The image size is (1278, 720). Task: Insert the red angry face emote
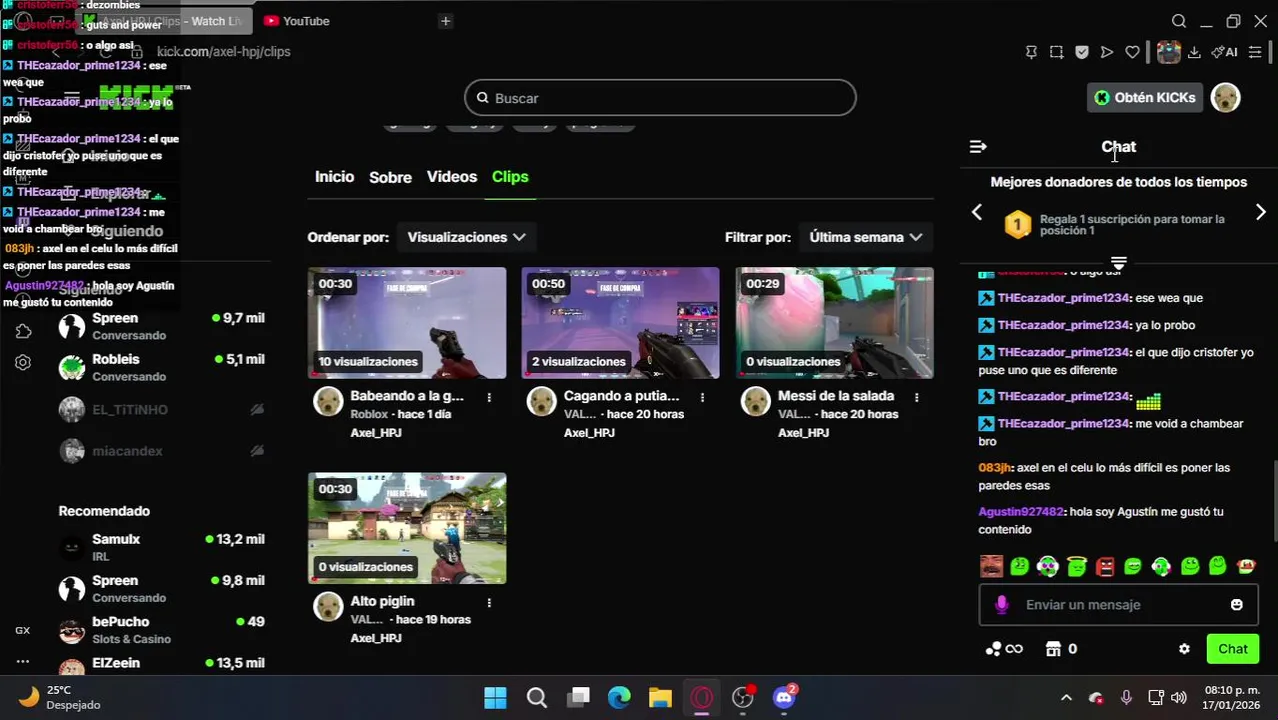[x=1105, y=566]
